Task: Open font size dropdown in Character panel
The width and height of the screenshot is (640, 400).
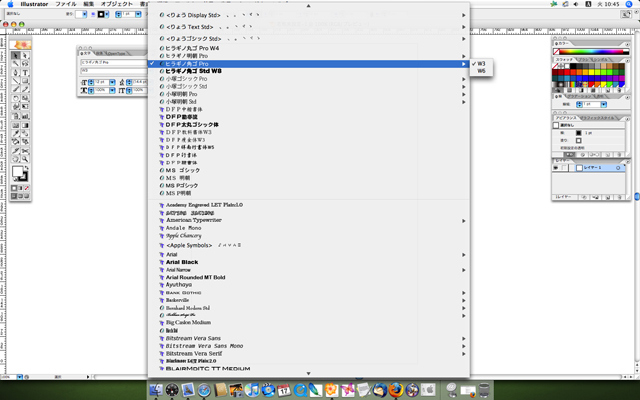Action: click(112, 82)
